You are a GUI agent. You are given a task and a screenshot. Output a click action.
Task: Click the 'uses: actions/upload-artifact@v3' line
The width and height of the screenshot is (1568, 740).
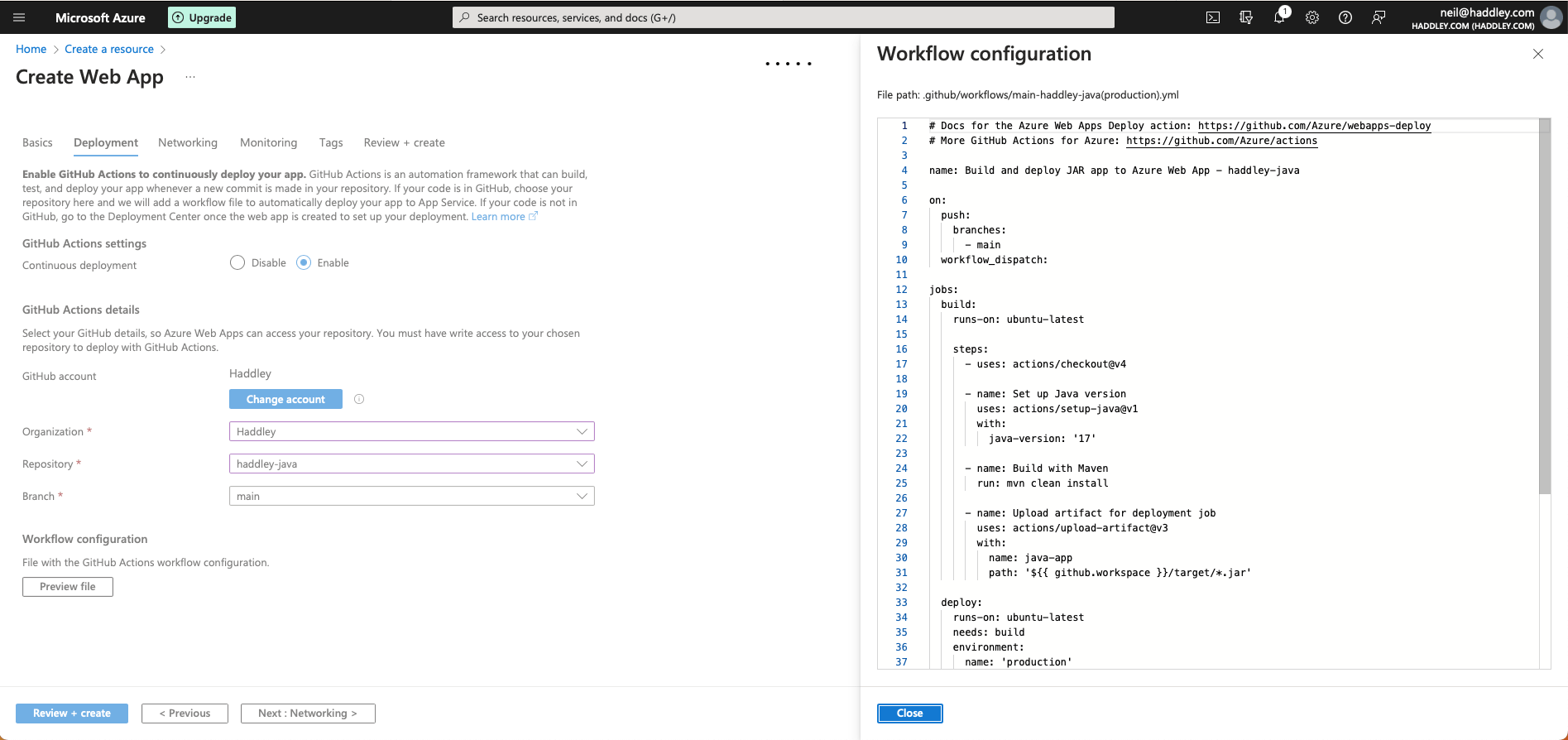[x=1072, y=528]
